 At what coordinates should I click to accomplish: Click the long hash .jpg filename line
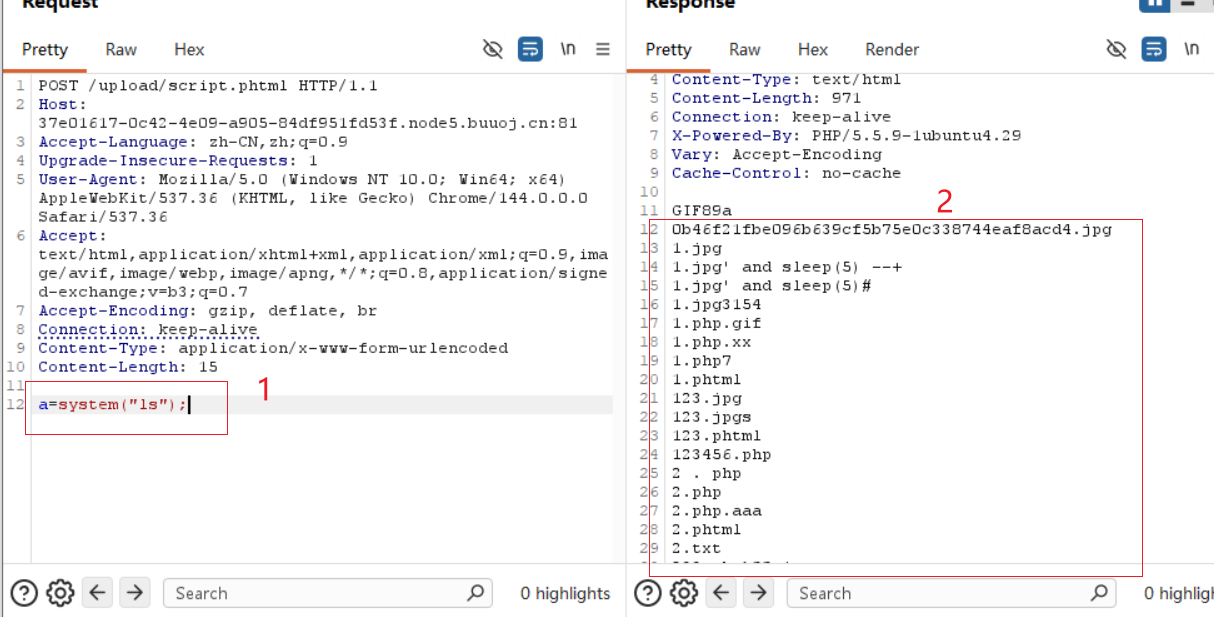891,229
